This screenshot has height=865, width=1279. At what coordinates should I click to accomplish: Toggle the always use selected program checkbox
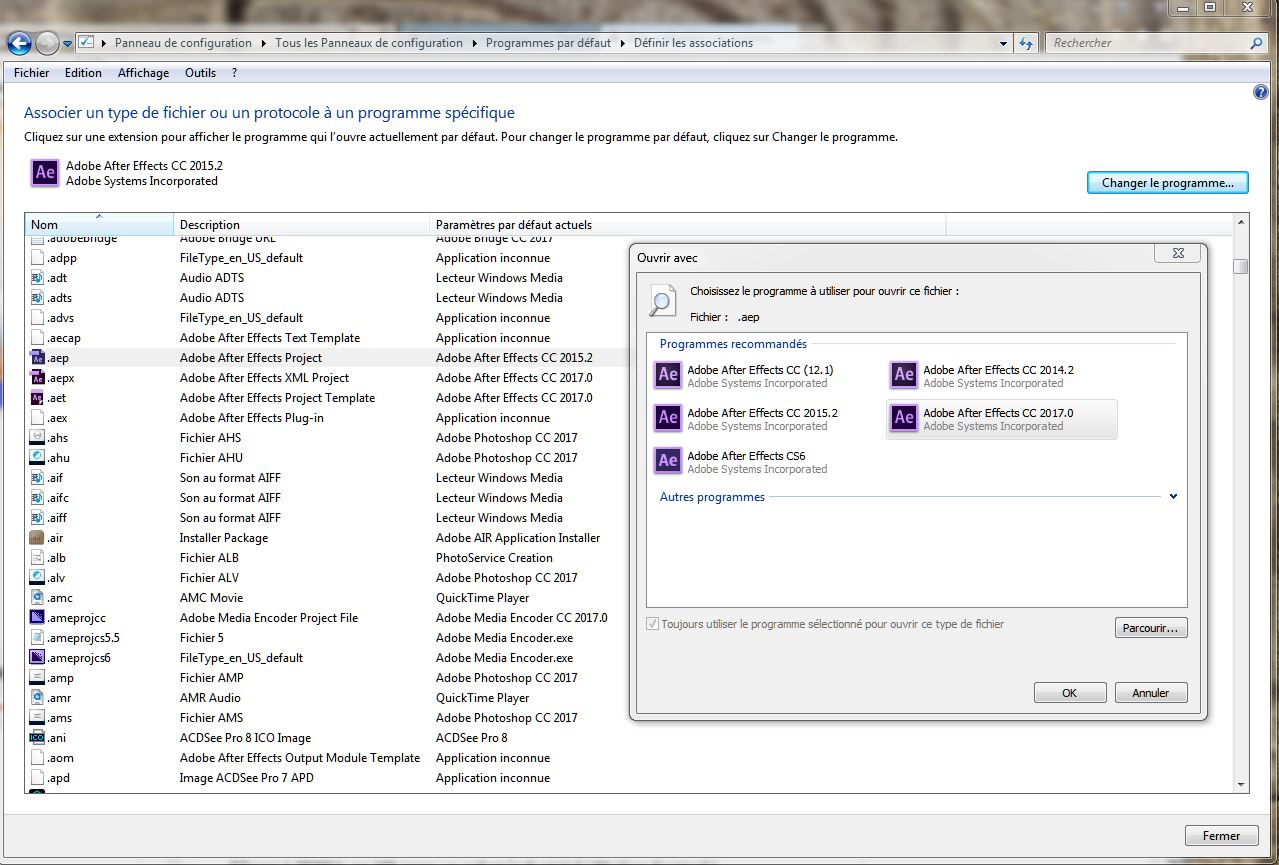(x=653, y=624)
